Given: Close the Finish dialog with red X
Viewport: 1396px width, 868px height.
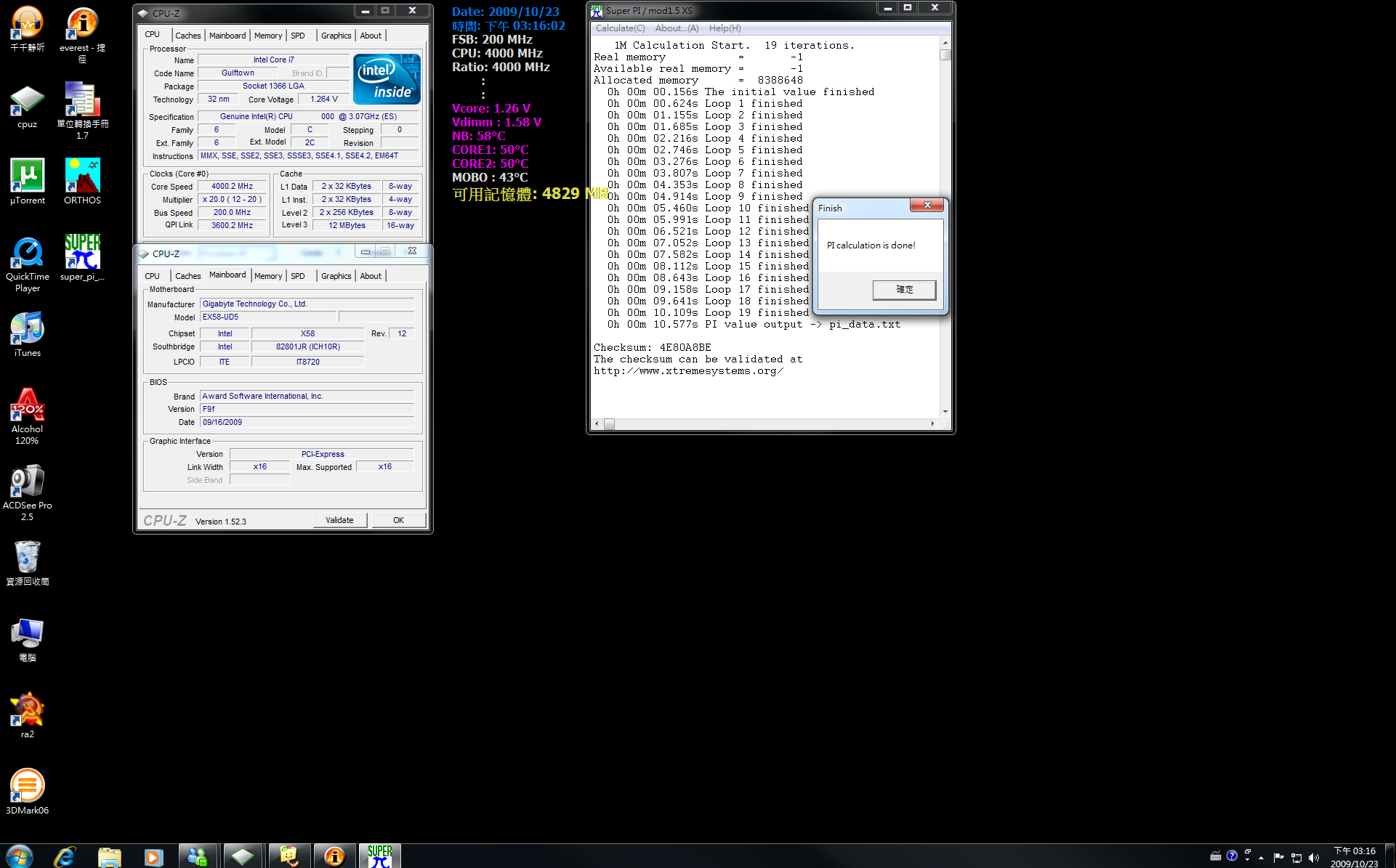Looking at the screenshot, I should click(927, 206).
